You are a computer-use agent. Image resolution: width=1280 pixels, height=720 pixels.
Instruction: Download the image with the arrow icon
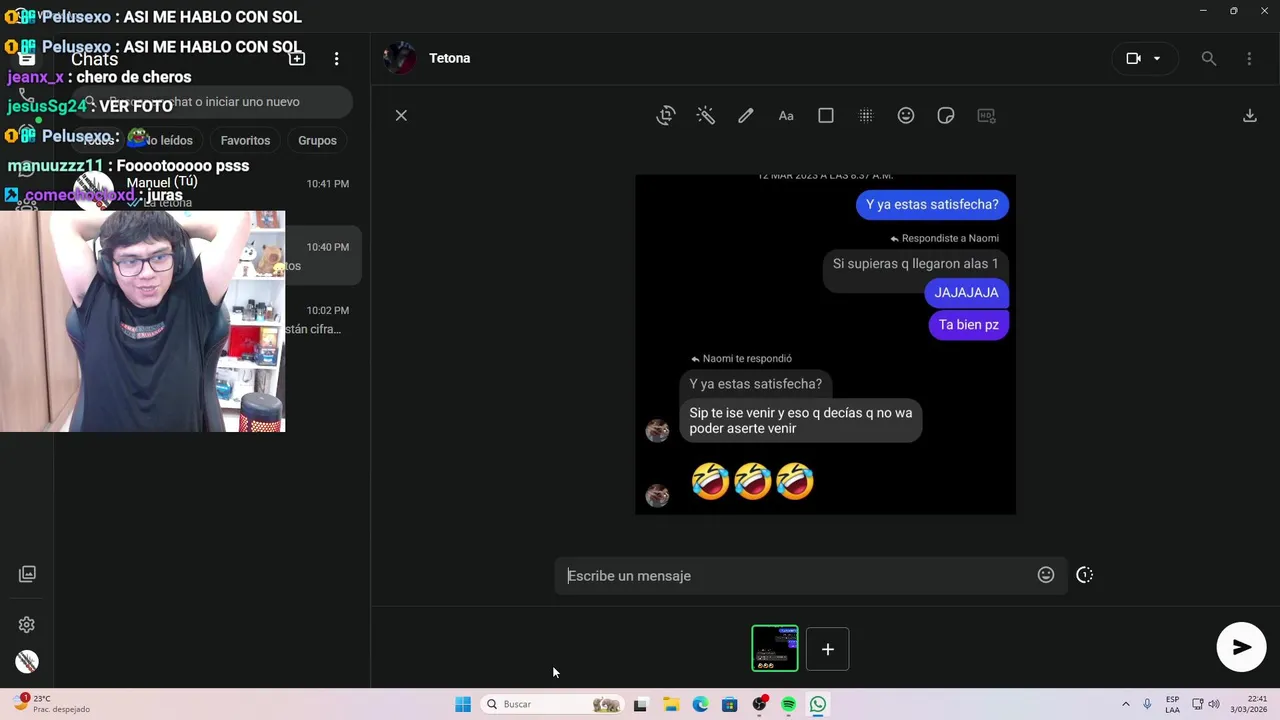pyautogui.click(x=1250, y=116)
